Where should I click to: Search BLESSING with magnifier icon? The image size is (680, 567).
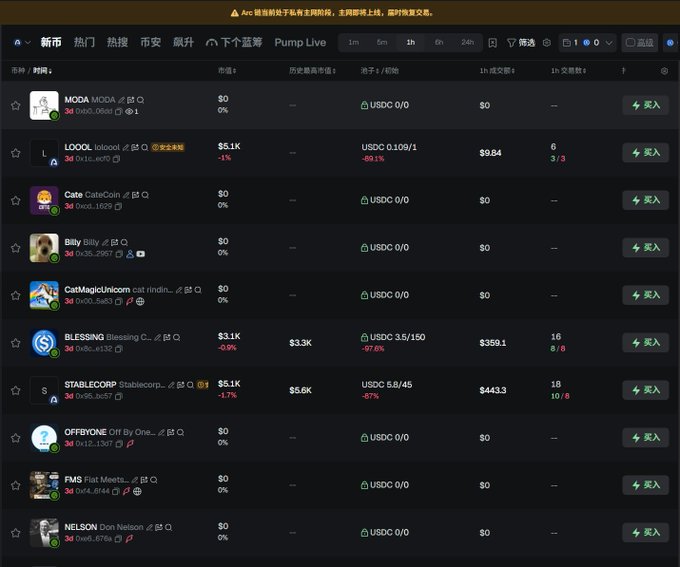[177, 338]
